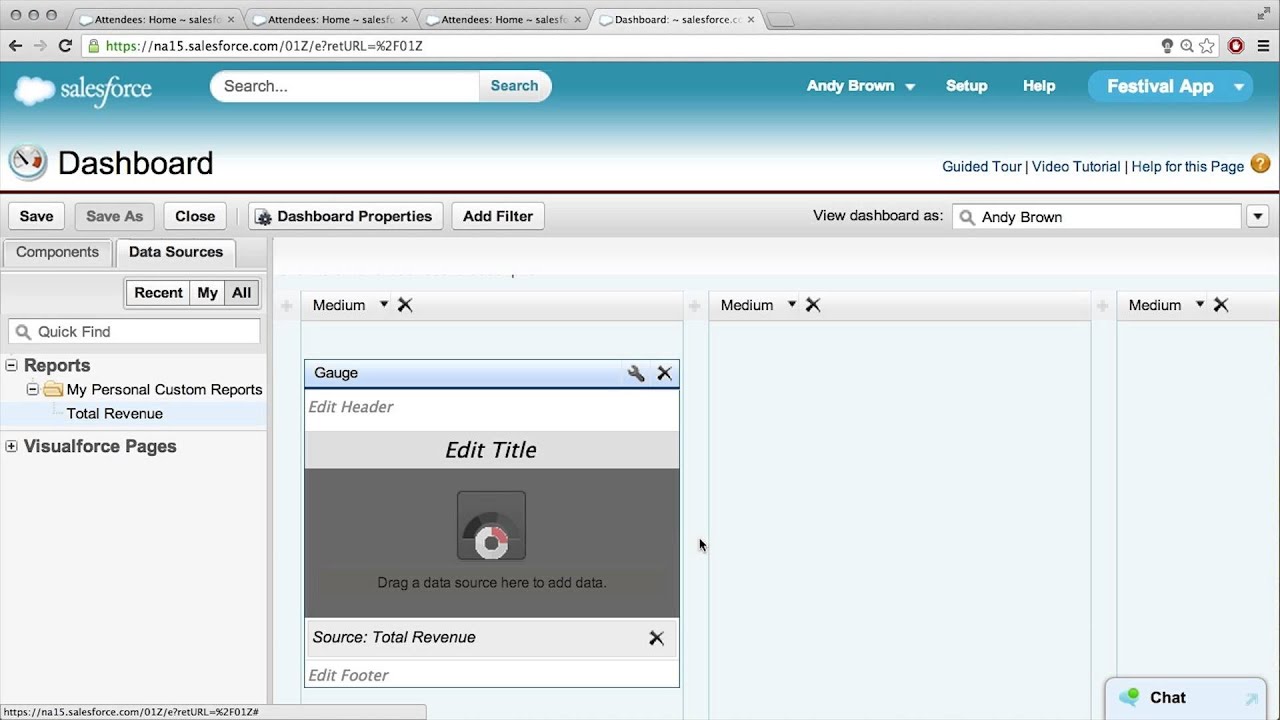Add column using plus before first Medium
Image resolution: width=1280 pixels, height=720 pixels.
pos(287,306)
